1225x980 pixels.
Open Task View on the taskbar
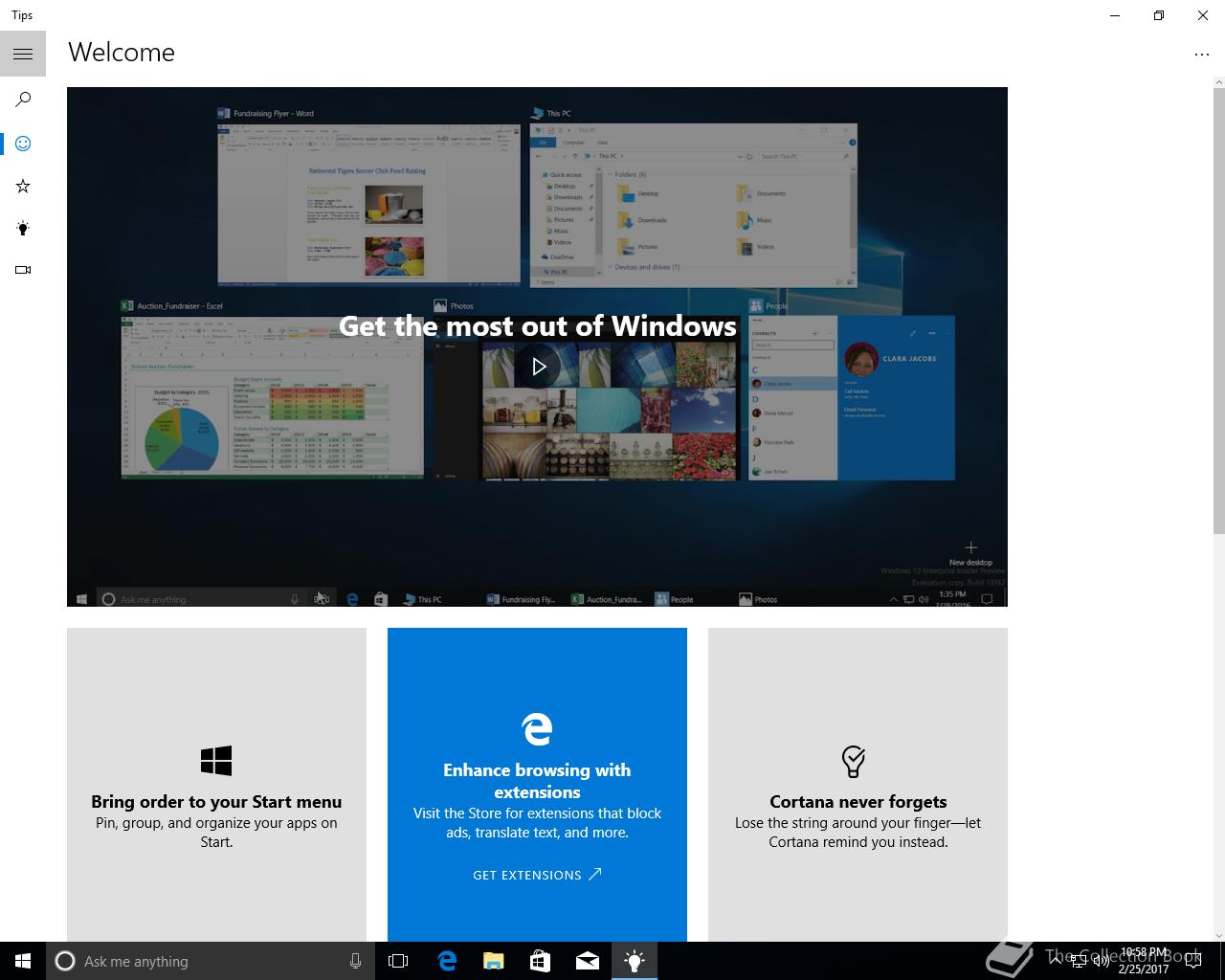click(x=398, y=961)
